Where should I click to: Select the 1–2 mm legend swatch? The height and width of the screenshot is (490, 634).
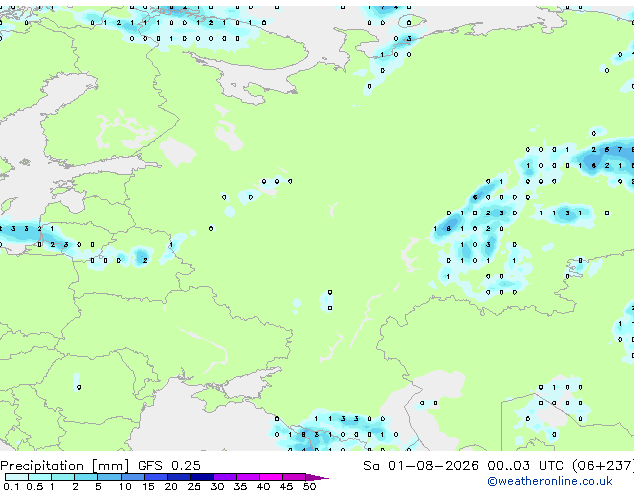[63, 477]
